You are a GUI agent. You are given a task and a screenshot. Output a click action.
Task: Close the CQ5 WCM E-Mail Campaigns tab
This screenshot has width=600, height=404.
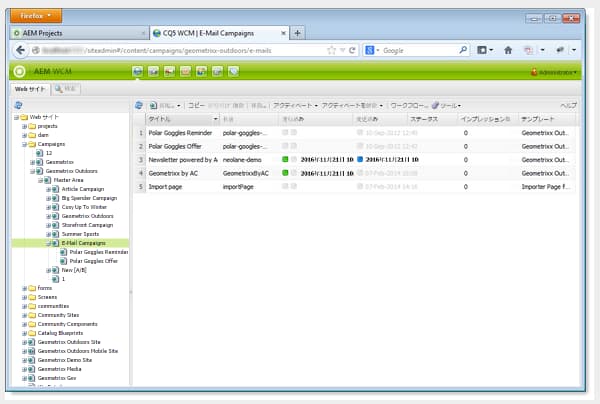[283, 33]
